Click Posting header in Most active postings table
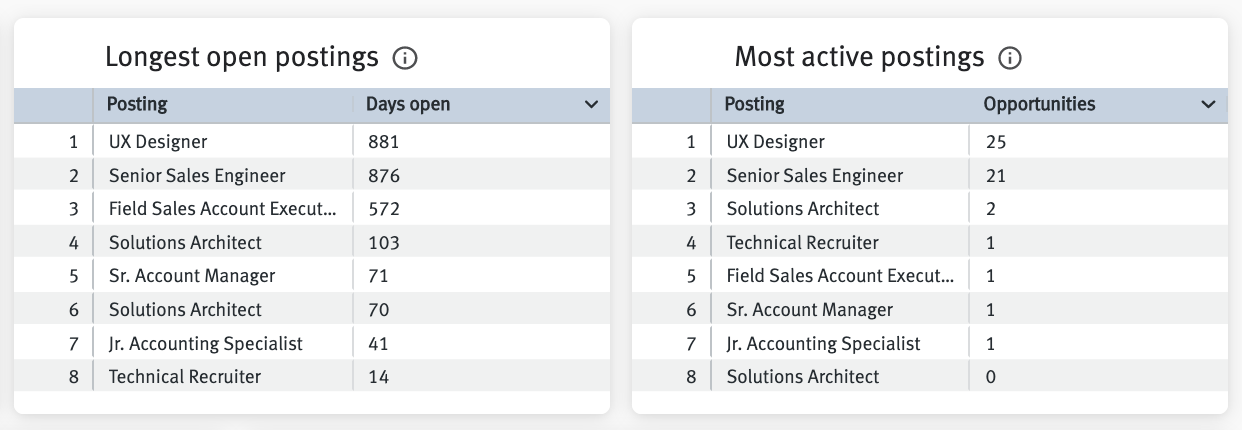Screen dimensions: 1242x430 click(754, 104)
